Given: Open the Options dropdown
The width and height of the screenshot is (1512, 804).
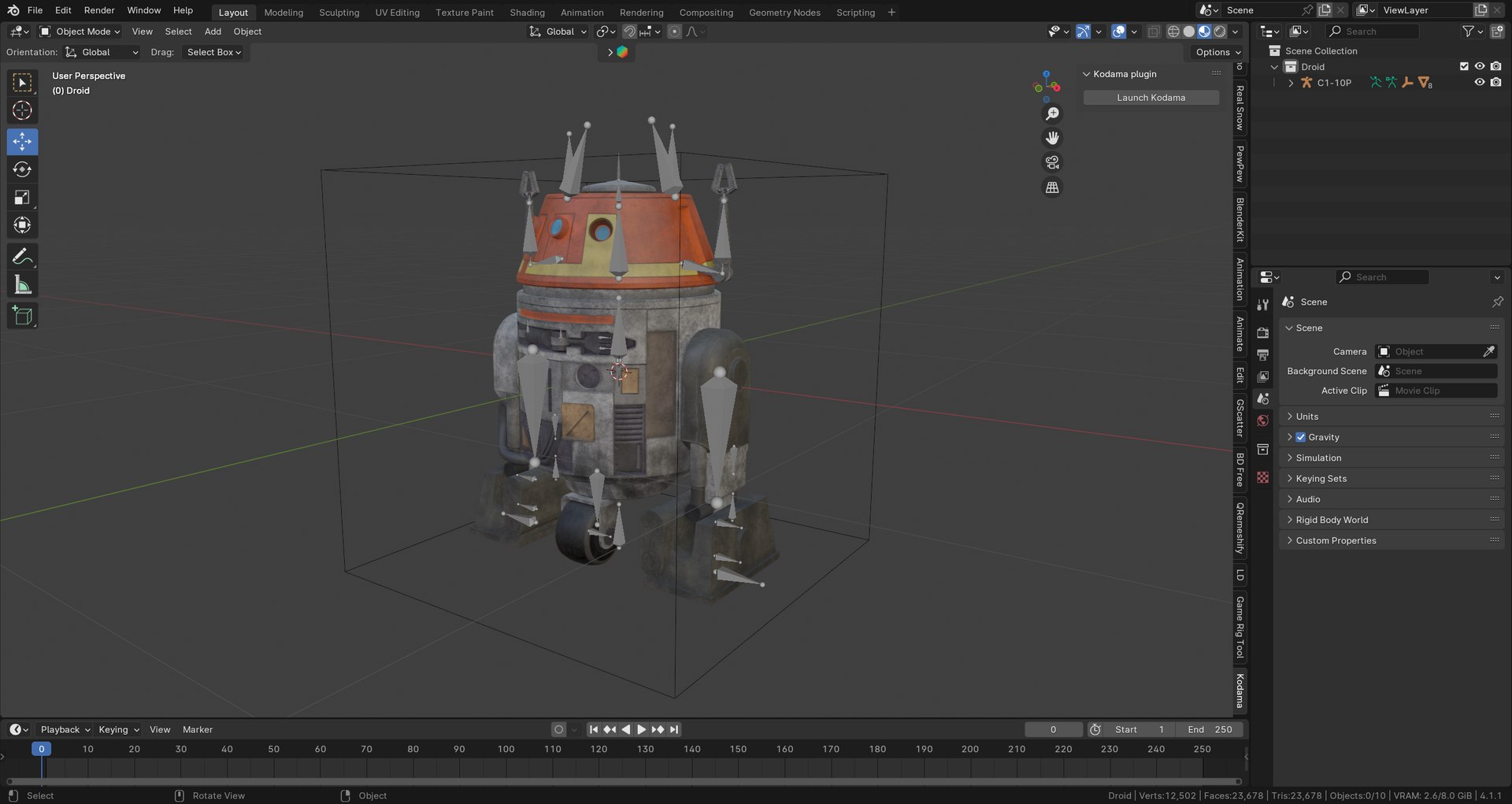Looking at the screenshot, I should (x=1217, y=52).
